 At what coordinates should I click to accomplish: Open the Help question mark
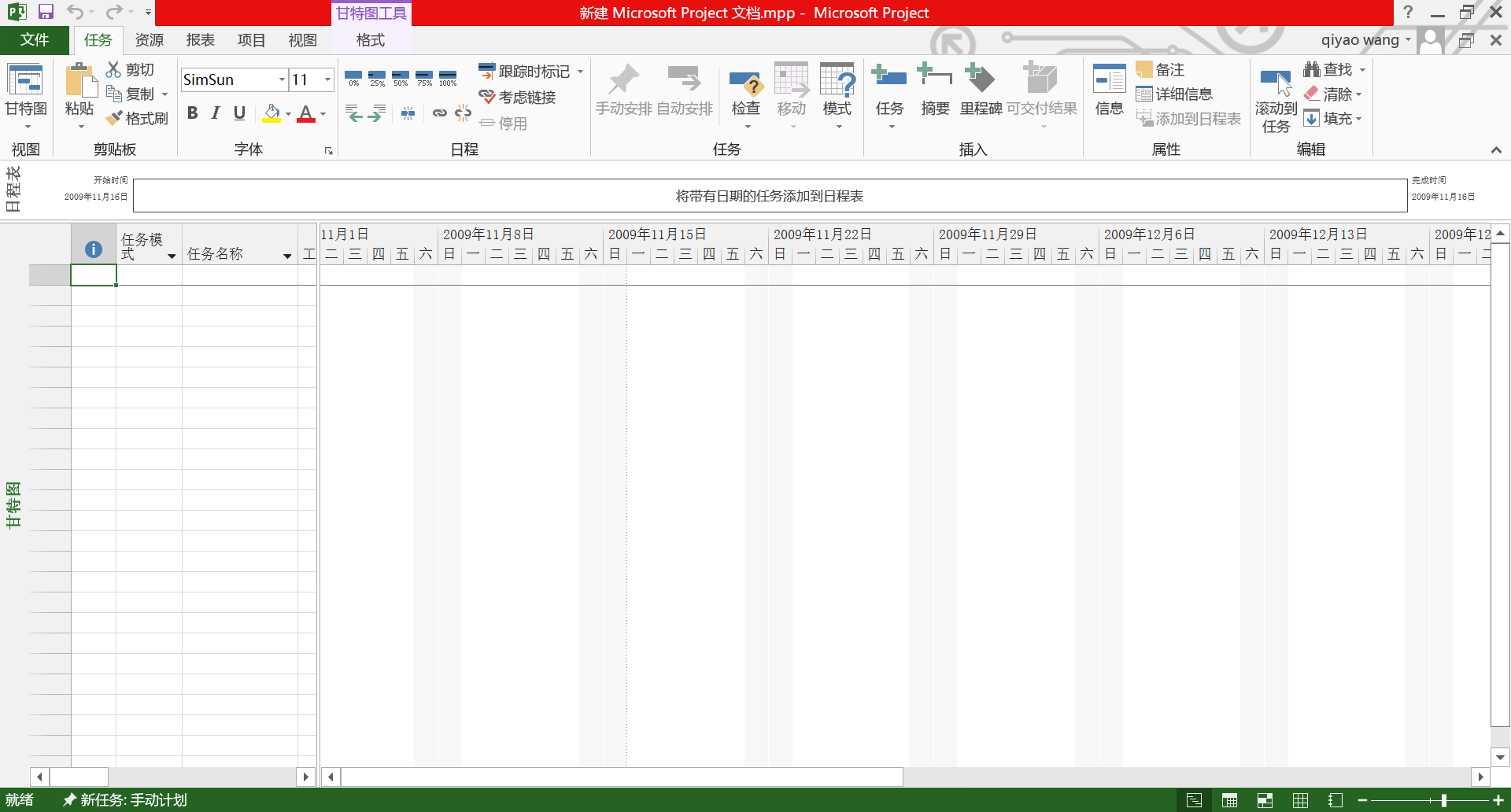[x=1409, y=12]
